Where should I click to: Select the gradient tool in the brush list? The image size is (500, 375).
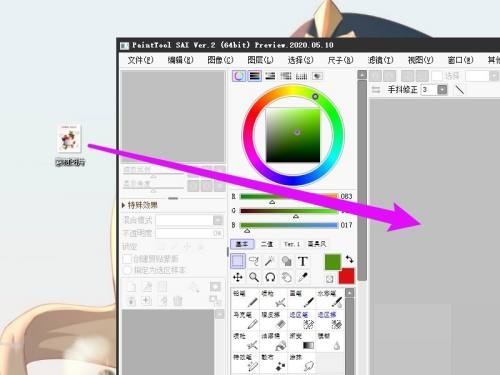302,341
